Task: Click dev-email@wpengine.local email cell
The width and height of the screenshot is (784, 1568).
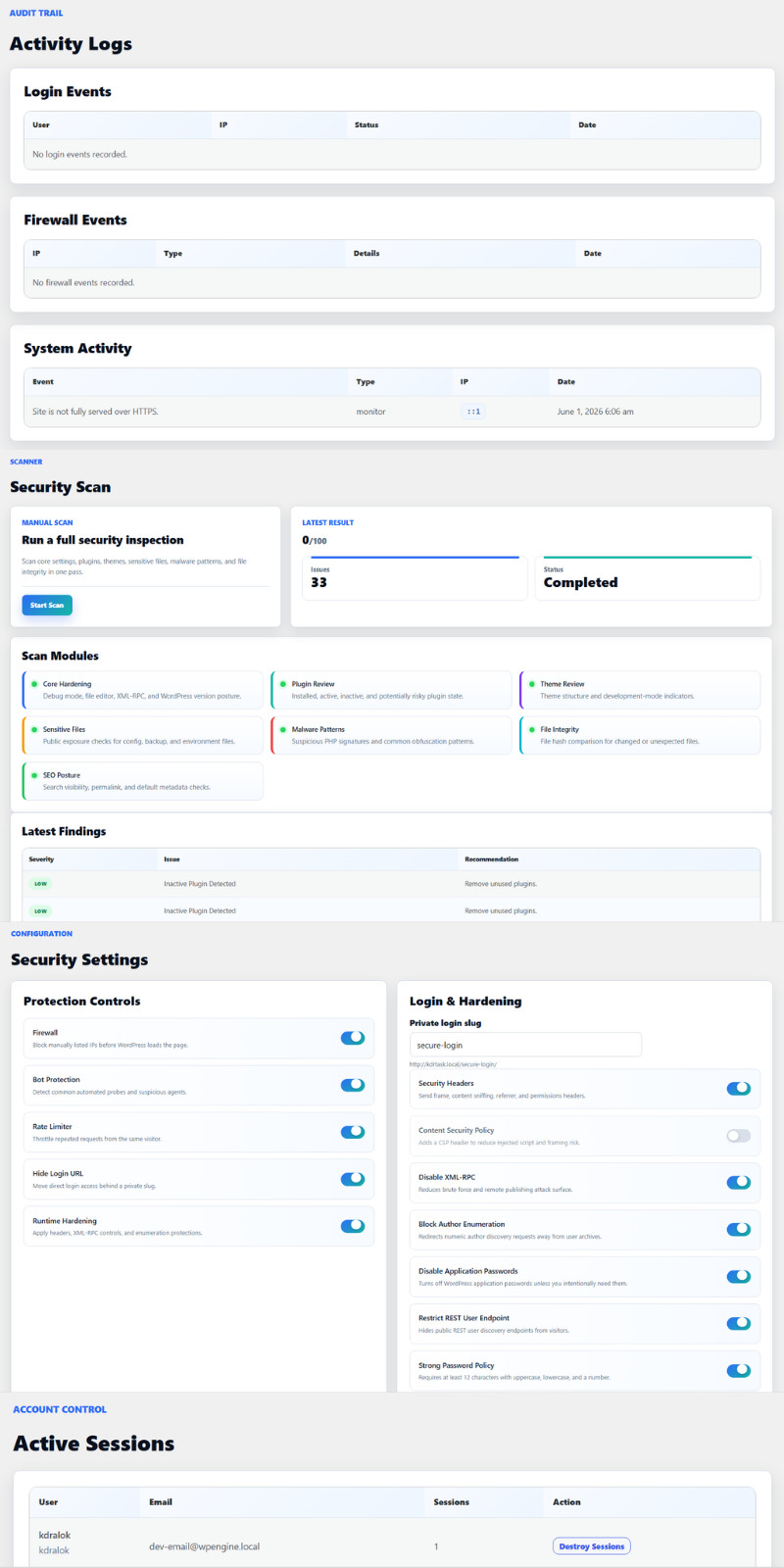Action: [x=204, y=1546]
